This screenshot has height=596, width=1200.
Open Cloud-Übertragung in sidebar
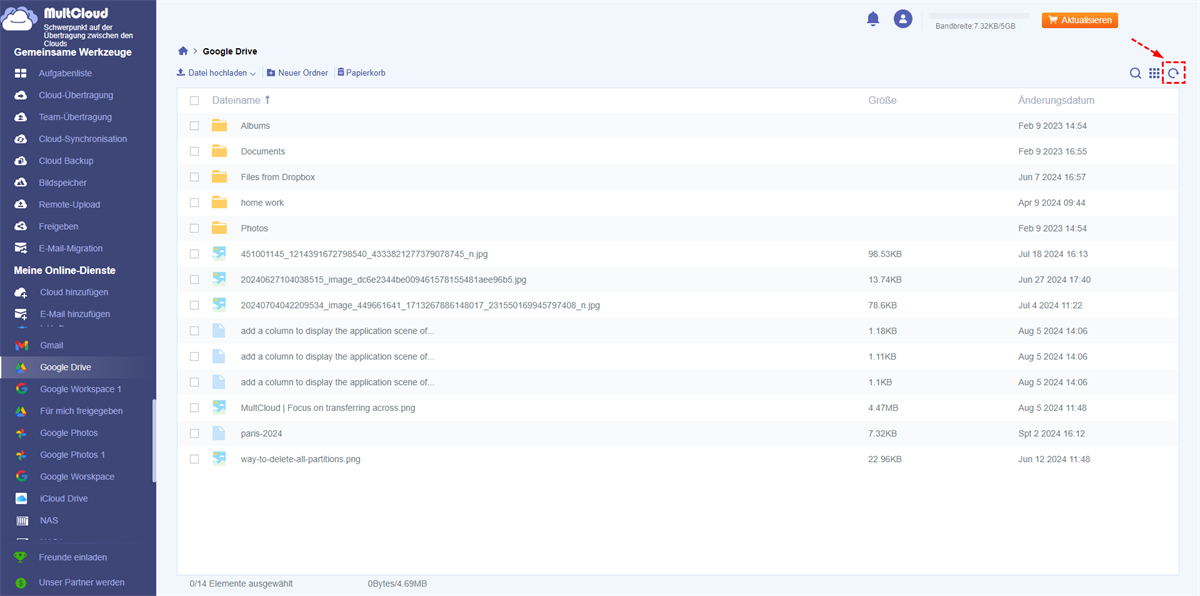point(75,95)
